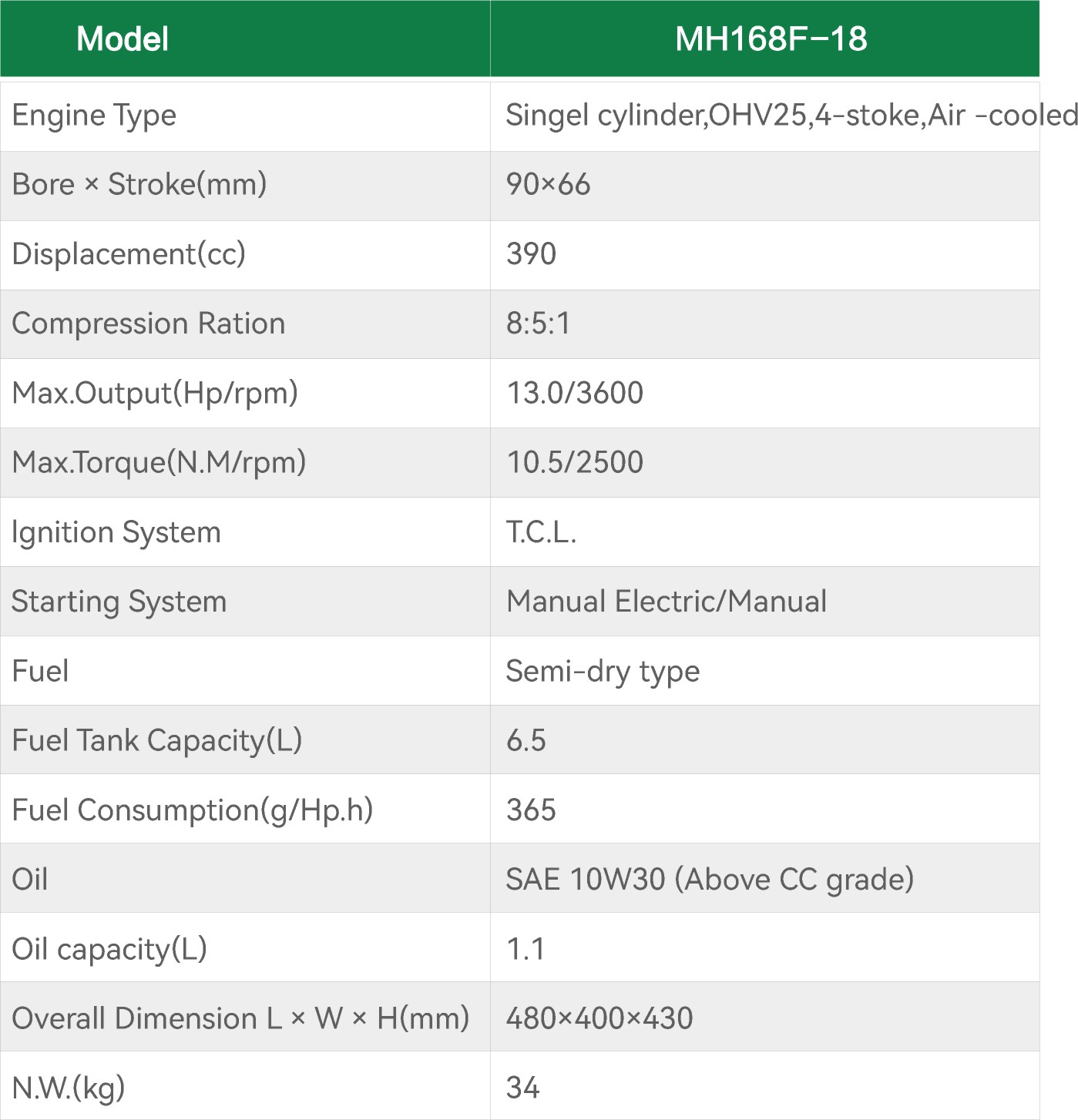Click the Compression Ration label
This screenshot has width=1078, height=1120.
pyautogui.click(x=149, y=324)
